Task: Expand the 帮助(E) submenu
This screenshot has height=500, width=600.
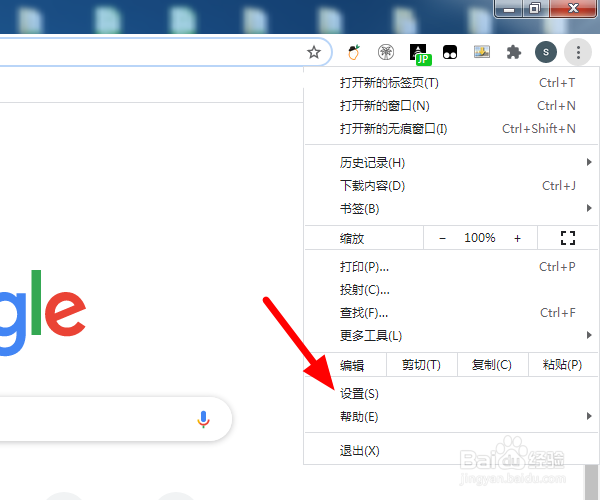Action: coord(451,416)
